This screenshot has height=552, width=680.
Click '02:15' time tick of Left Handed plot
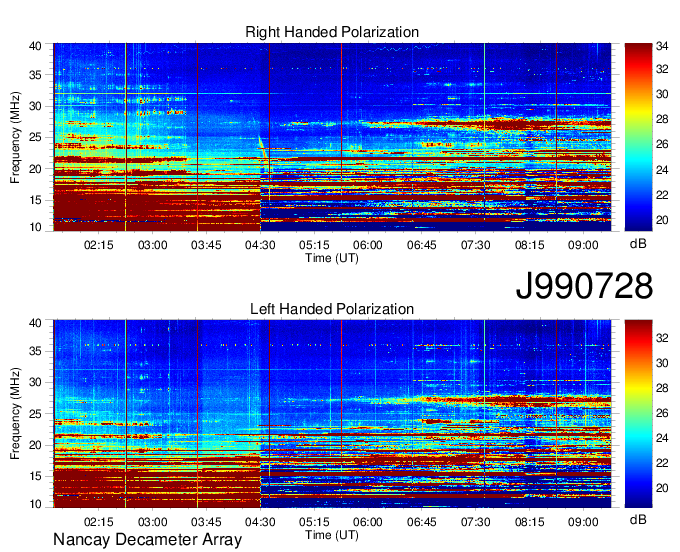click(98, 522)
